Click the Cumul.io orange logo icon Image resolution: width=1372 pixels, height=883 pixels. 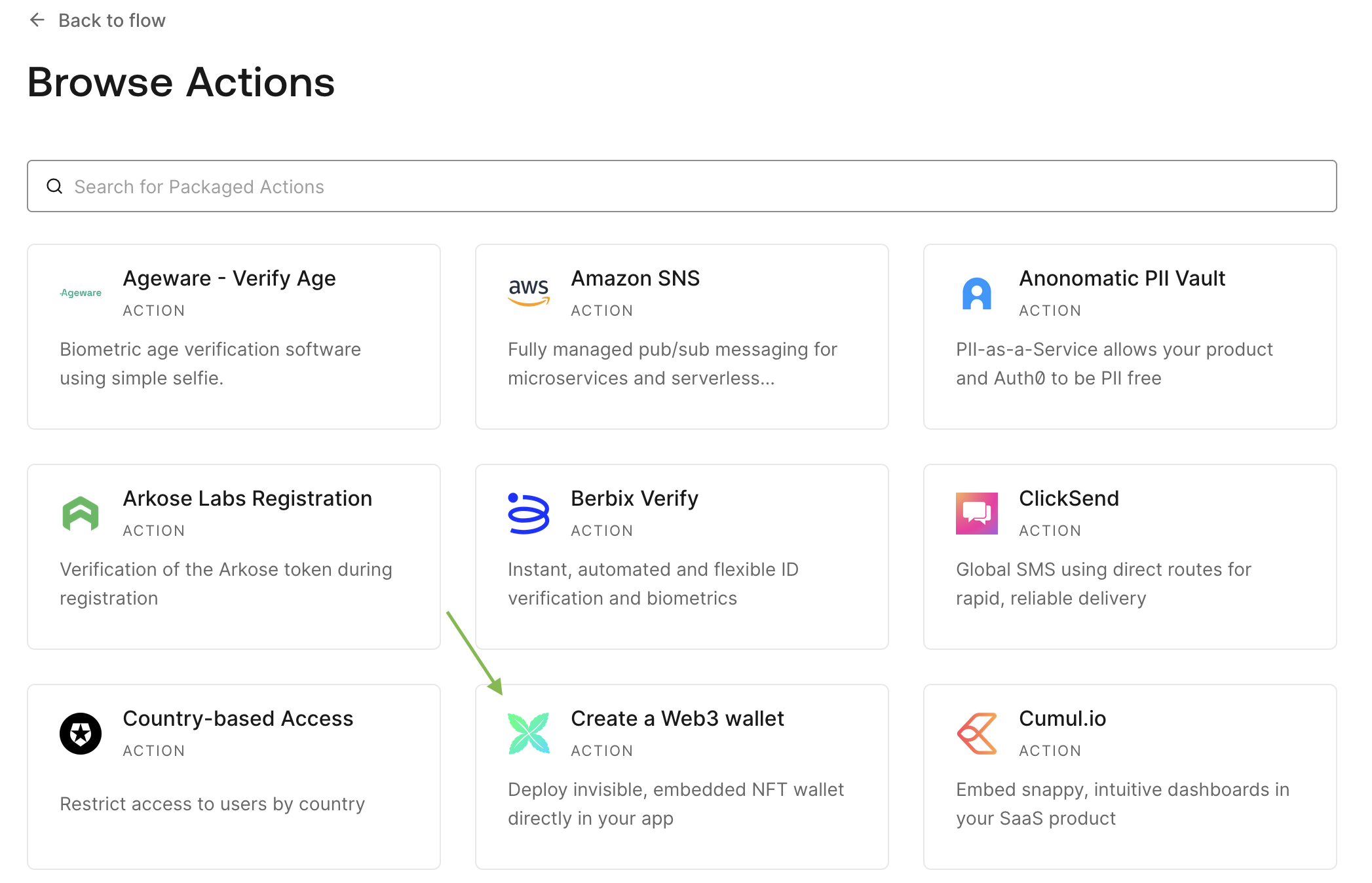tap(976, 734)
